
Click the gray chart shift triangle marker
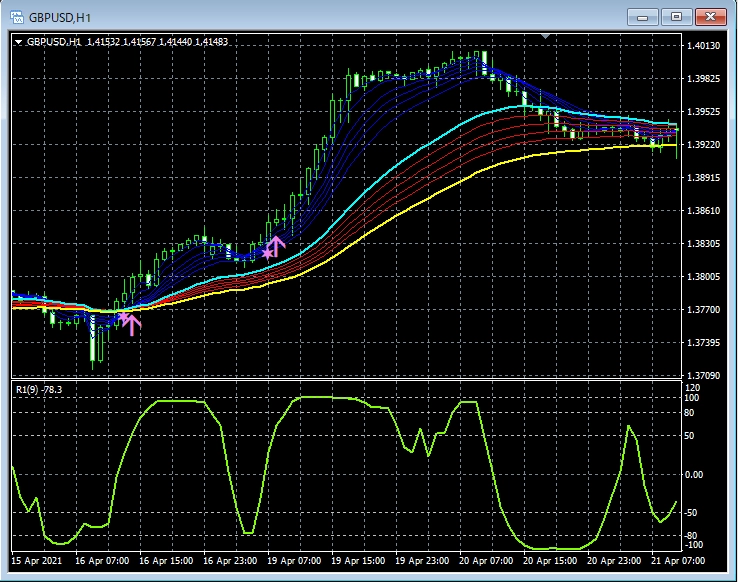click(545, 37)
